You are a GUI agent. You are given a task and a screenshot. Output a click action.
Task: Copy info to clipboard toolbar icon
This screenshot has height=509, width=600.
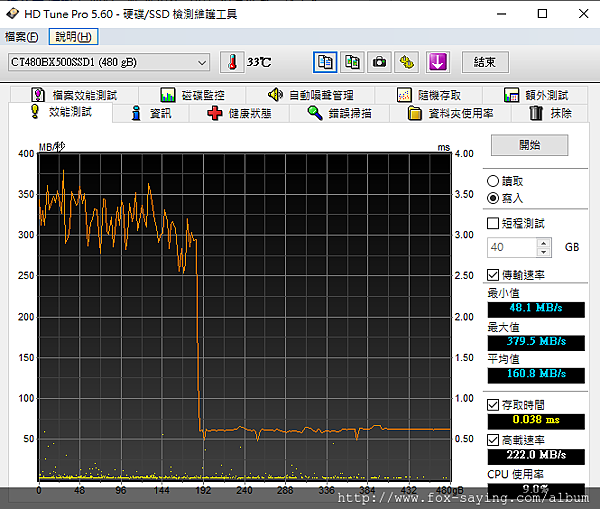click(x=325, y=62)
